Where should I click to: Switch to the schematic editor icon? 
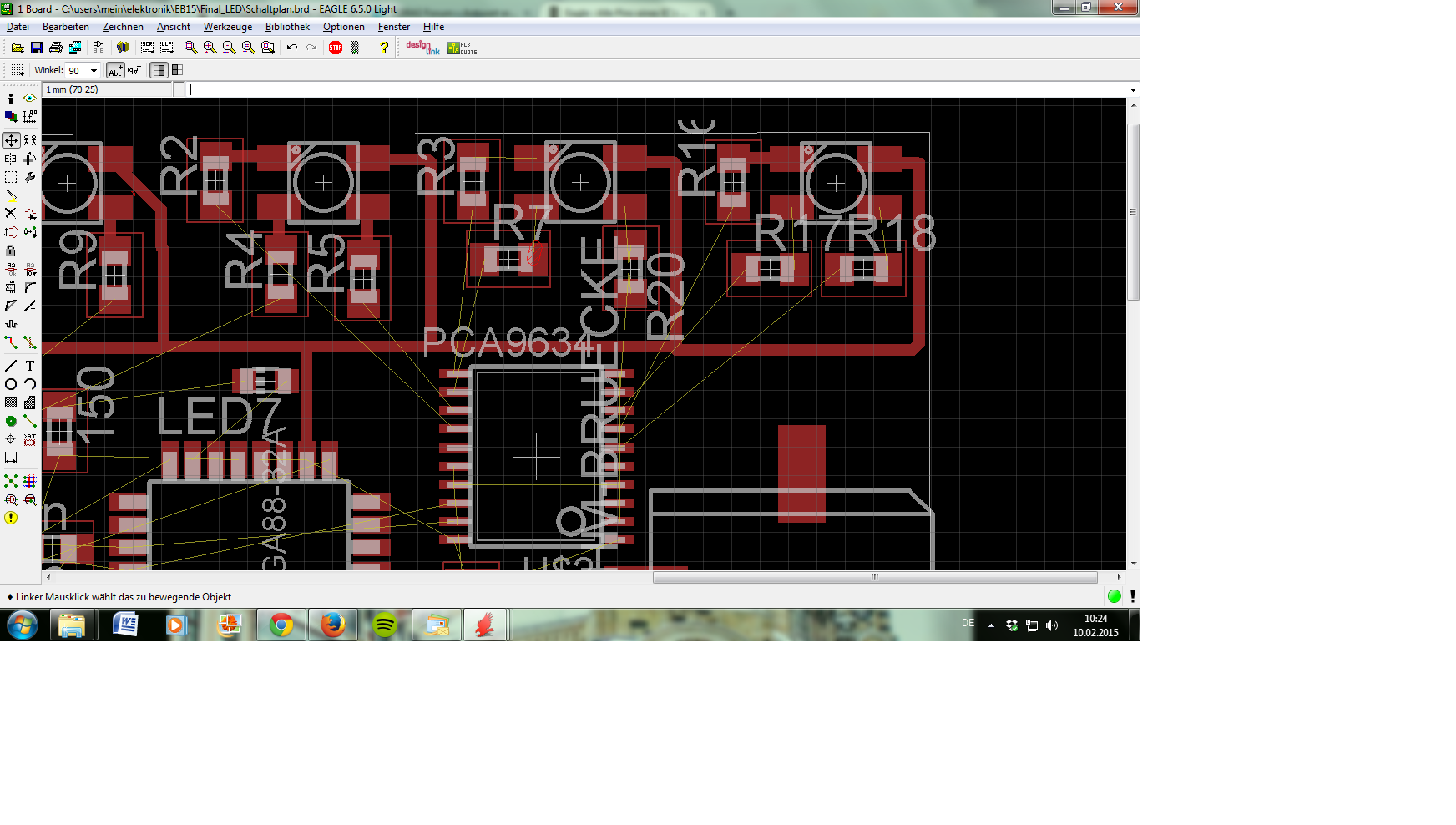point(99,48)
